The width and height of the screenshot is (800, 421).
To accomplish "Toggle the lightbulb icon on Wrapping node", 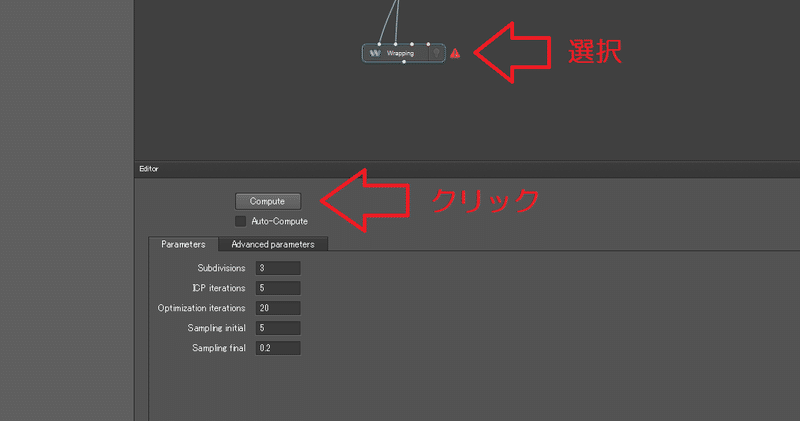I will coord(436,53).
